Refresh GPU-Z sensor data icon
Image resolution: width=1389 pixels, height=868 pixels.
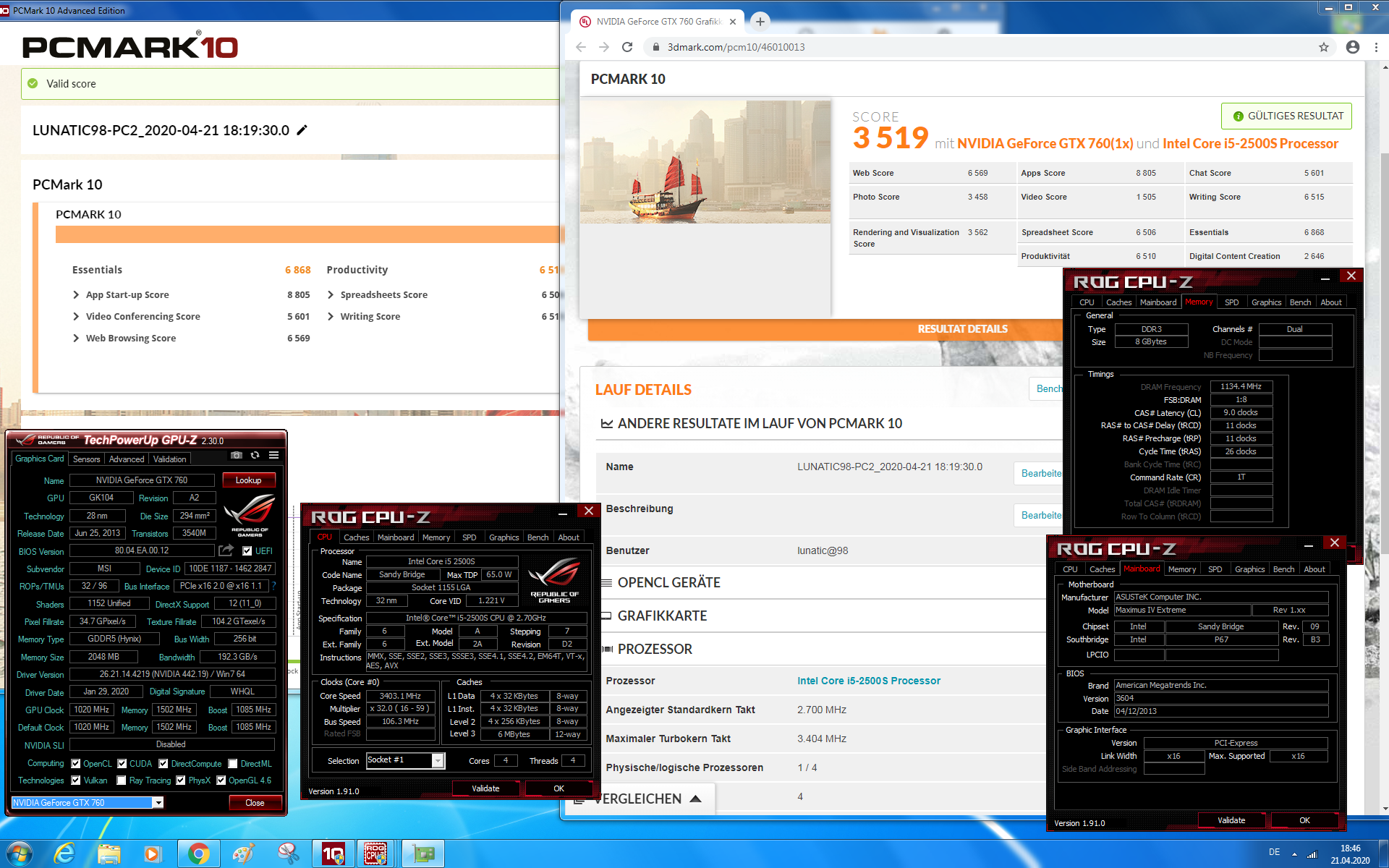(255, 455)
